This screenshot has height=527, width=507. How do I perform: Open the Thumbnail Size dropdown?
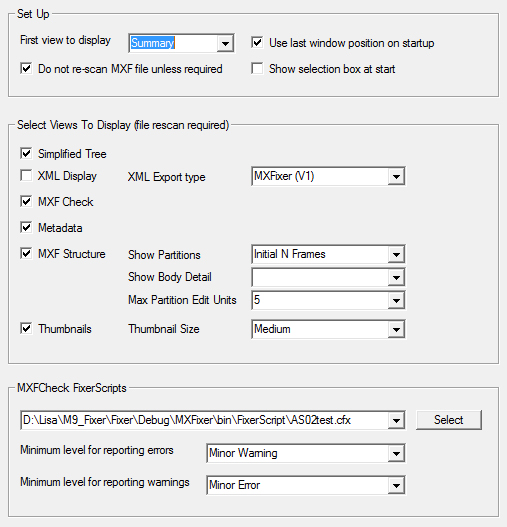click(x=396, y=329)
